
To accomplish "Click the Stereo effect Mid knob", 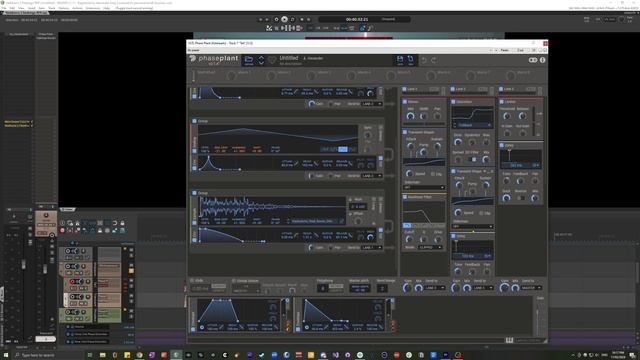I will [411, 116].
